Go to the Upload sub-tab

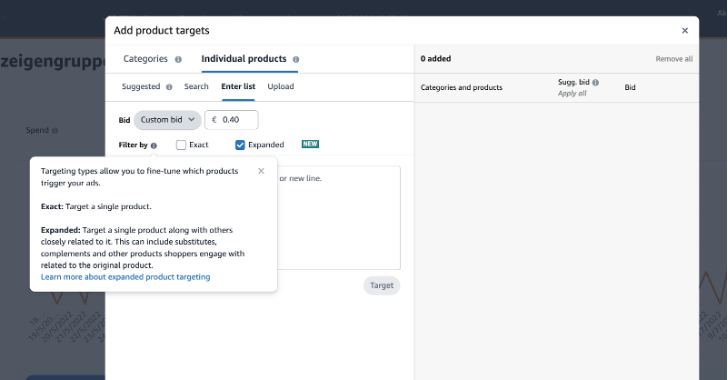[x=280, y=86]
